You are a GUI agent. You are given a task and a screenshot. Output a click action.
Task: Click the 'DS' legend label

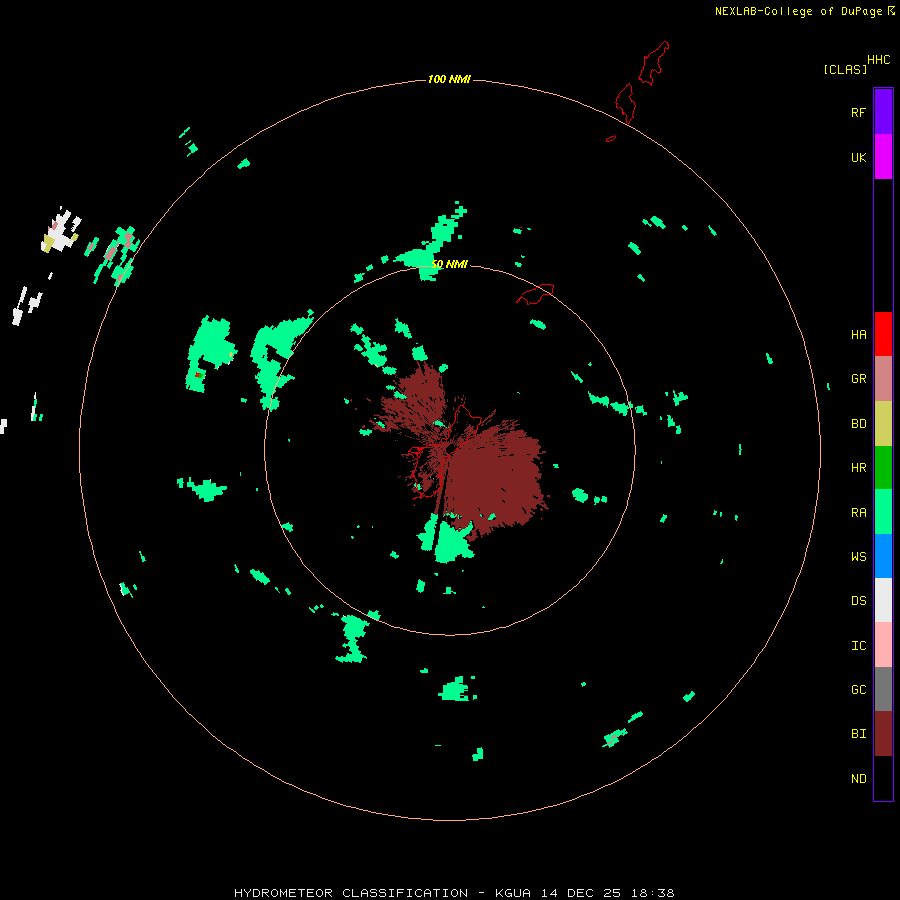click(x=858, y=601)
